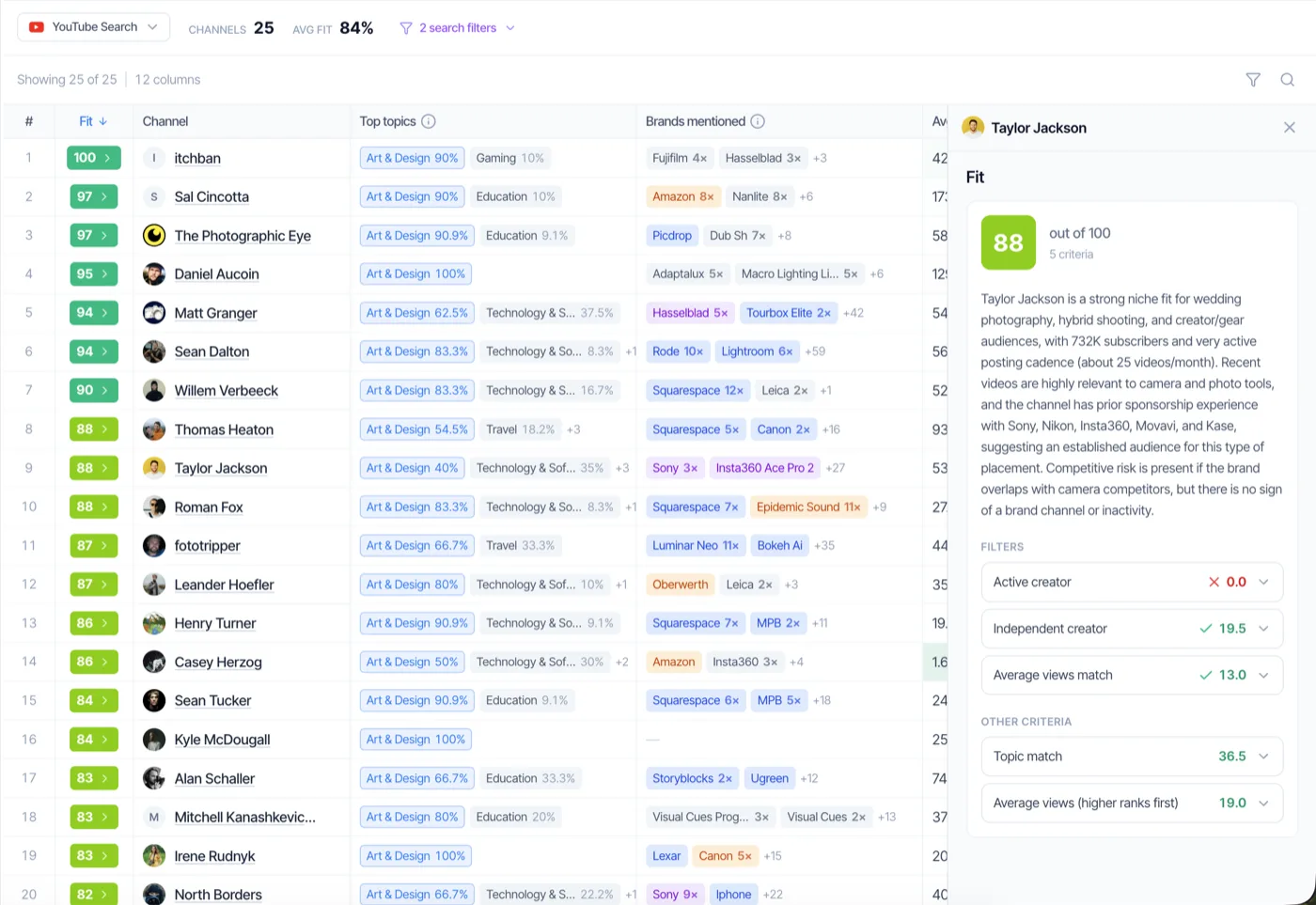Click Roman Fox's channel avatar

click(154, 507)
